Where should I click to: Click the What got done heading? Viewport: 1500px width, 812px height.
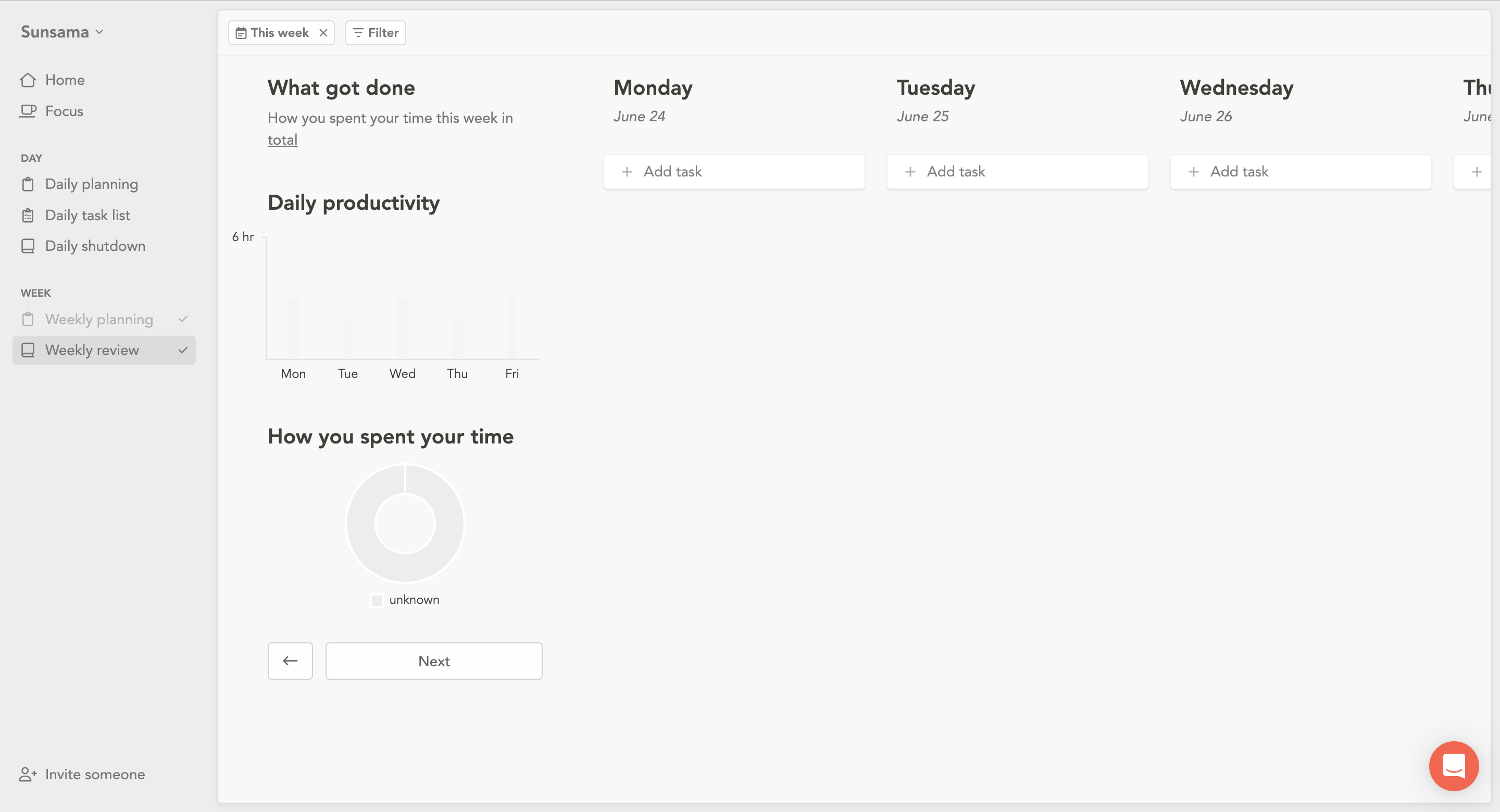[341, 88]
